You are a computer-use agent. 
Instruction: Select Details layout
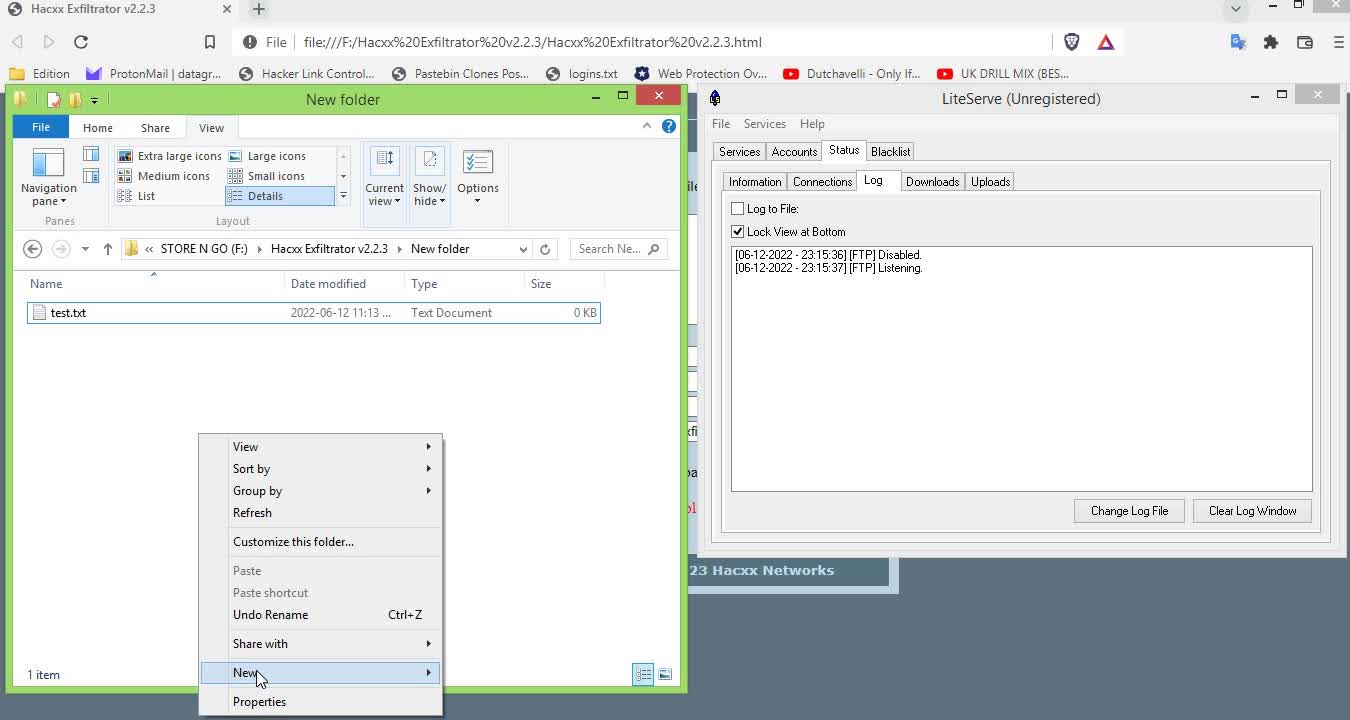pyautogui.click(x=279, y=196)
